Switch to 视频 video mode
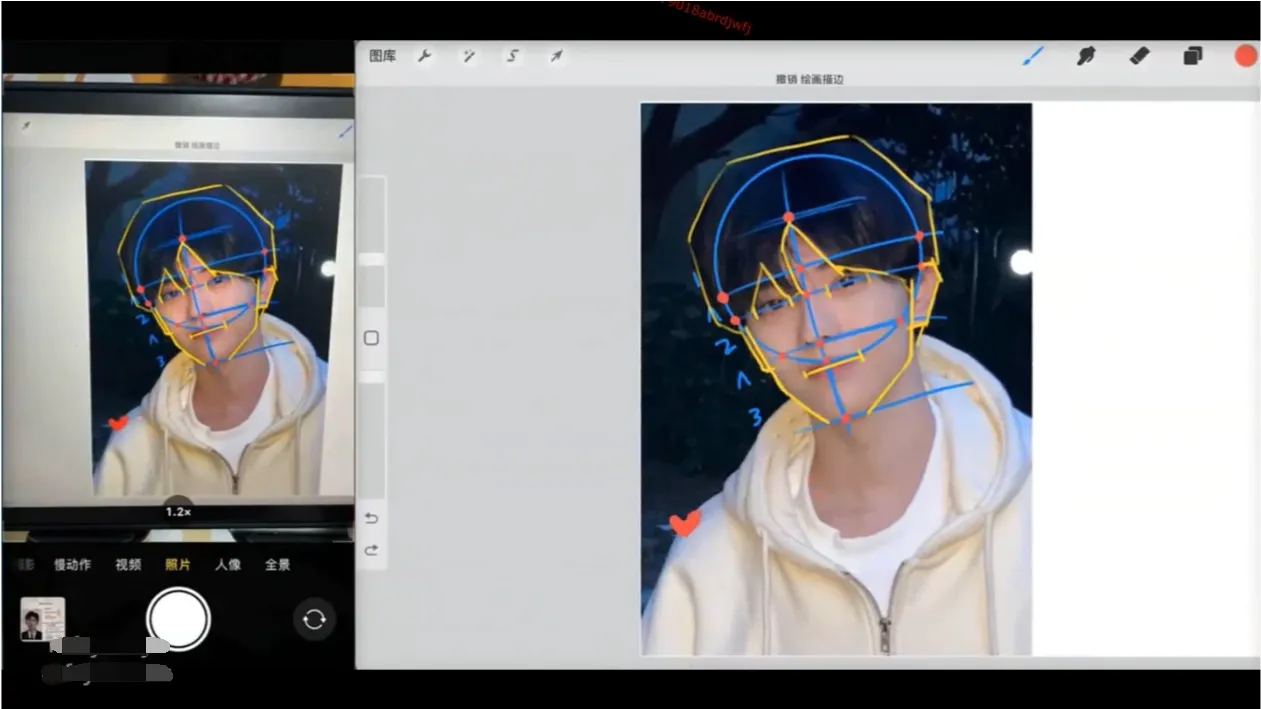The width and height of the screenshot is (1261, 709). pos(128,564)
